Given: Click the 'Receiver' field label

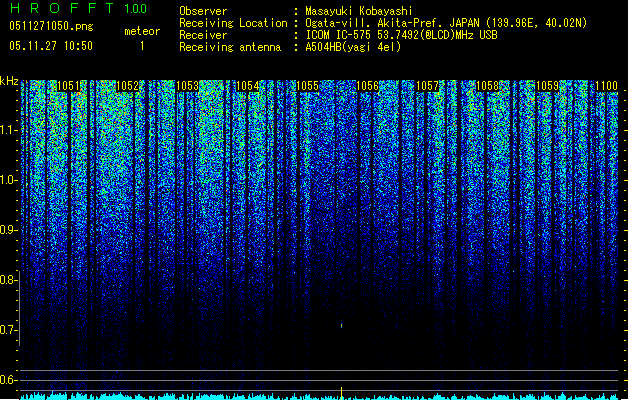Looking at the screenshot, I should click(203, 35).
